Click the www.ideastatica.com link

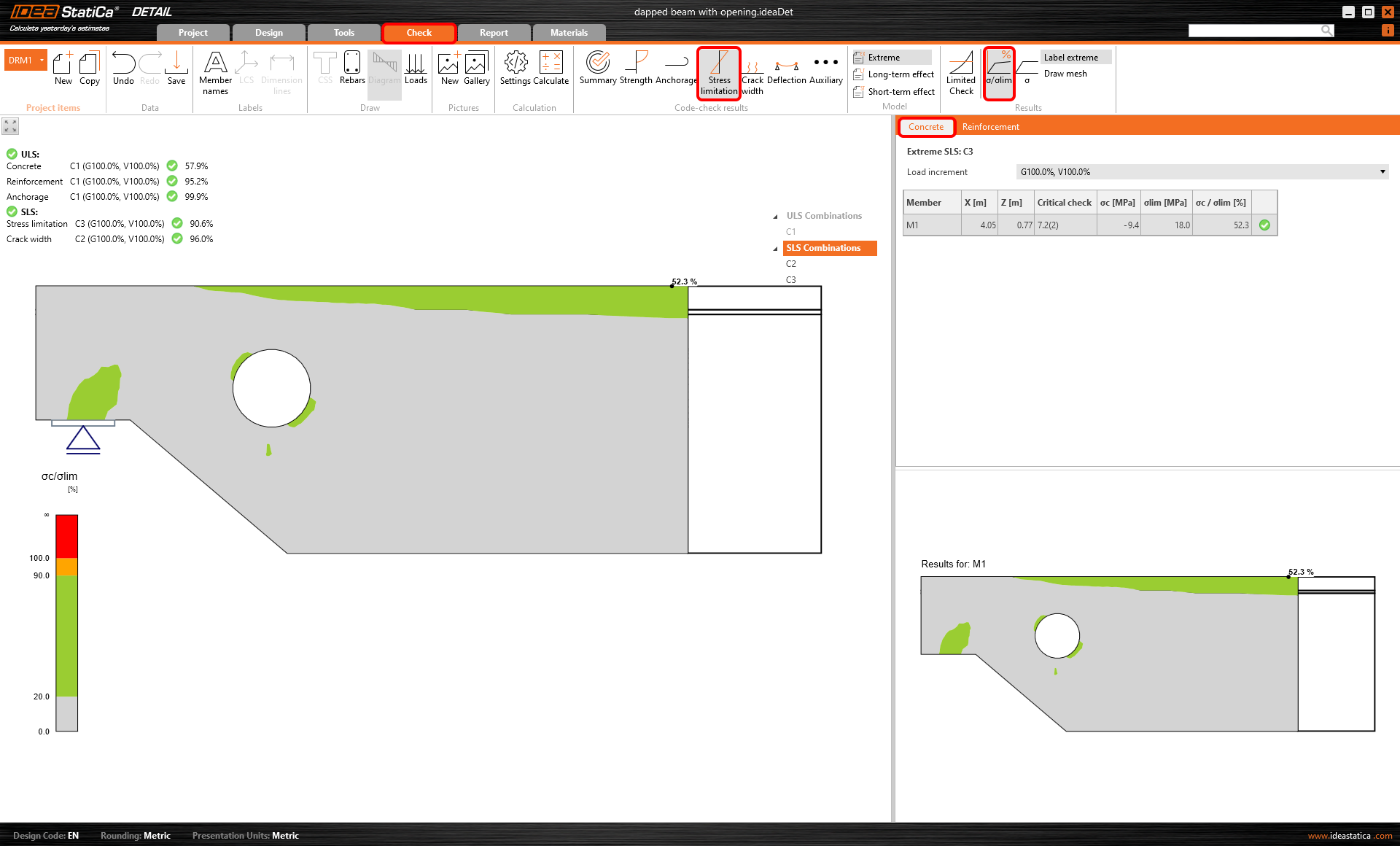click(x=1350, y=836)
